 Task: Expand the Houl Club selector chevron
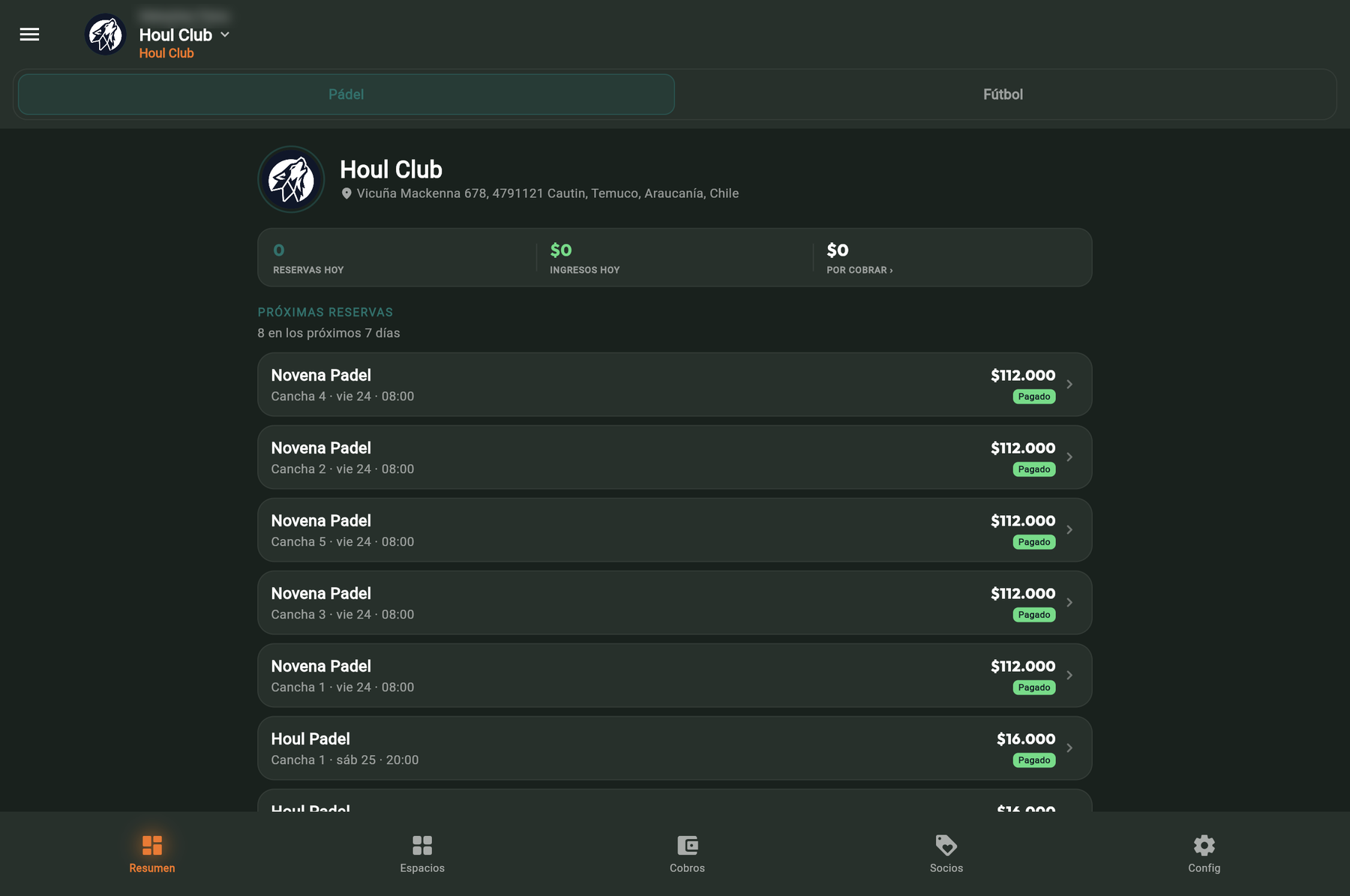pos(225,34)
